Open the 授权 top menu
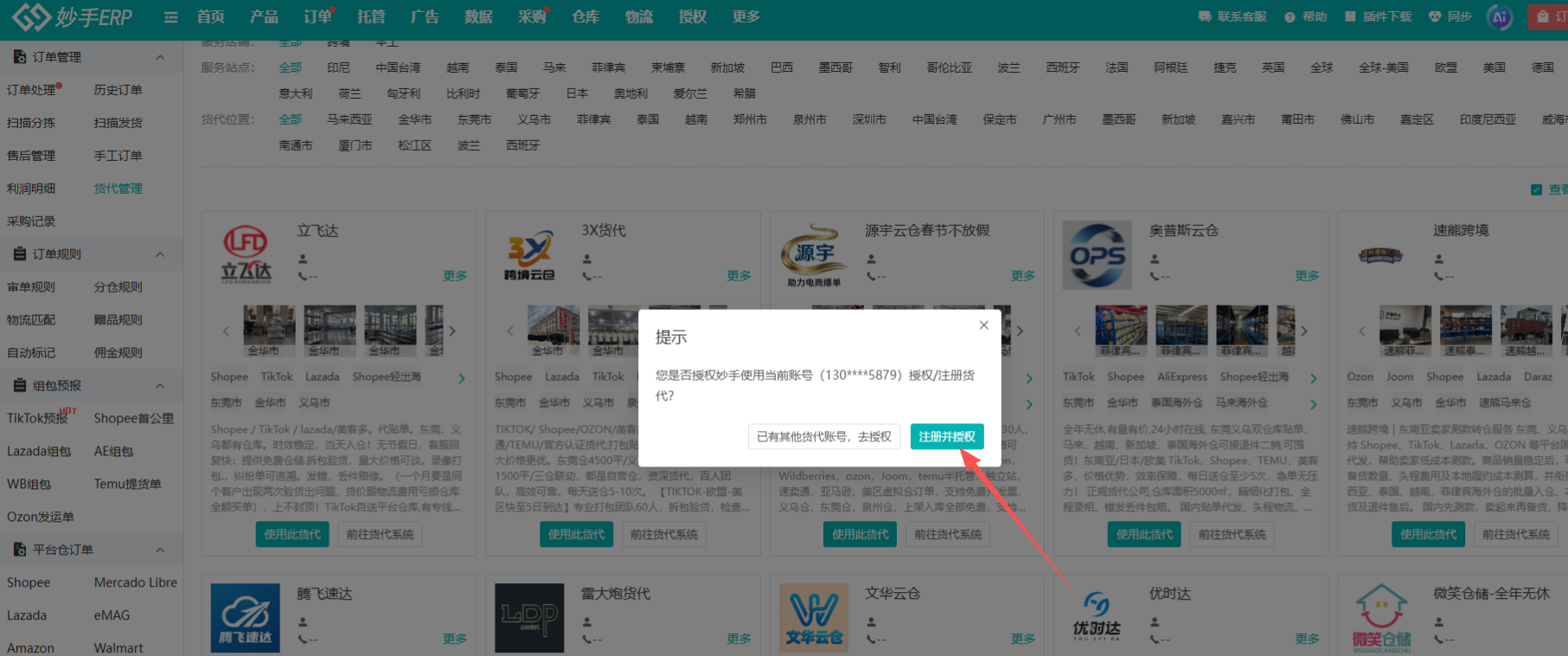Image resolution: width=1568 pixels, height=656 pixels. coord(693,16)
